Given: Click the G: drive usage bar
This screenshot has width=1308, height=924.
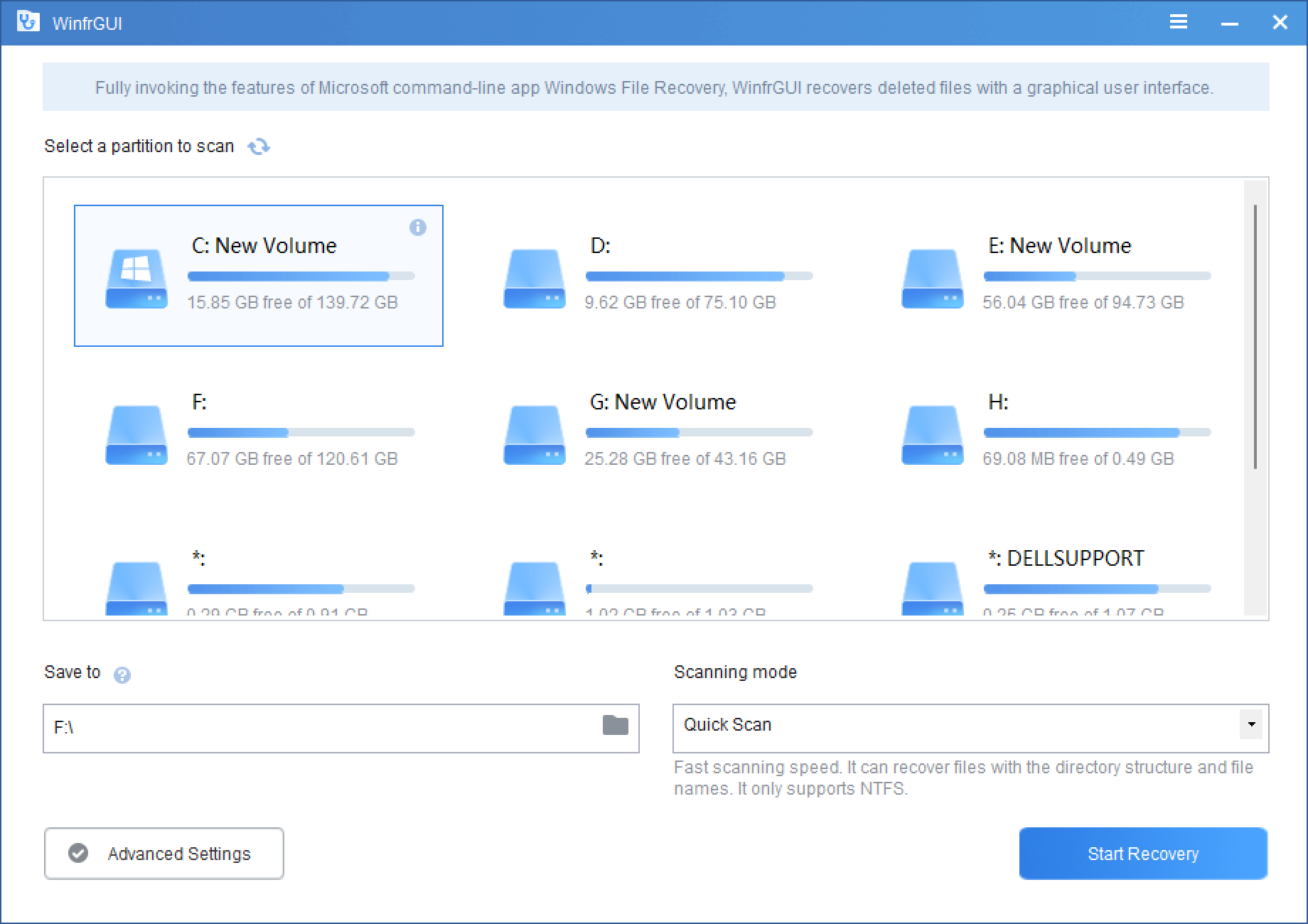Looking at the screenshot, I should (x=699, y=432).
